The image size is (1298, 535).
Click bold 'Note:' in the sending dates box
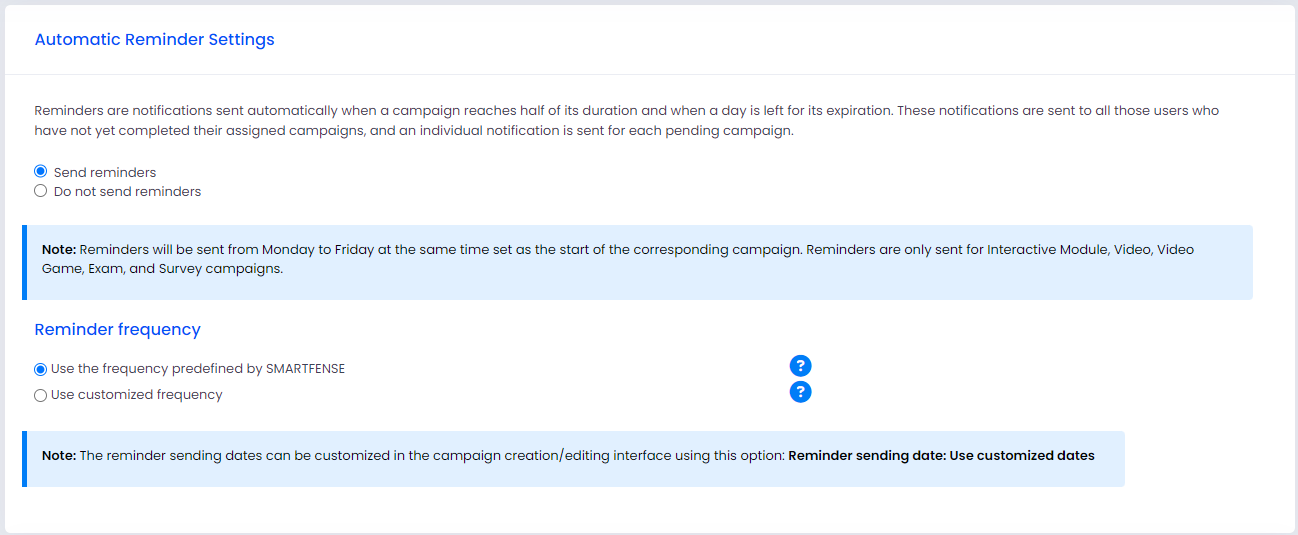click(x=59, y=456)
